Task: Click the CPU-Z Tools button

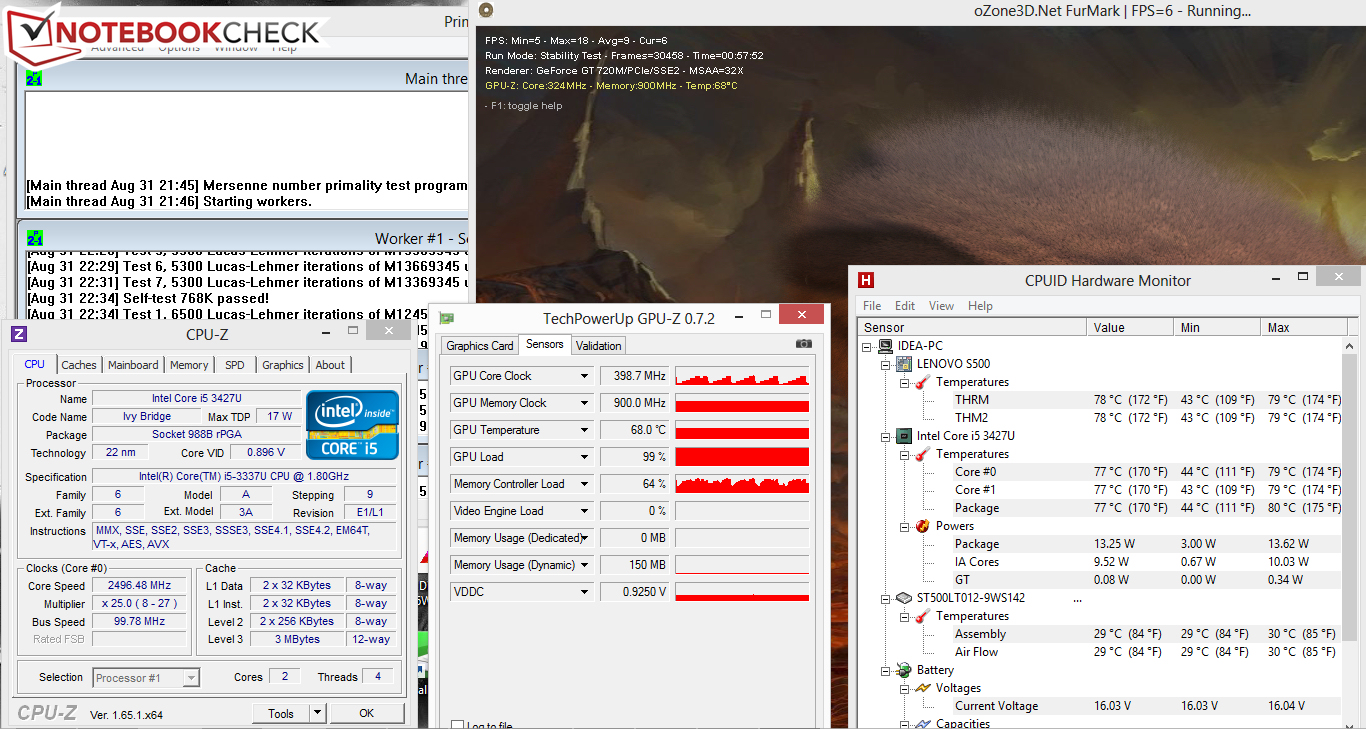Action: tap(281, 713)
